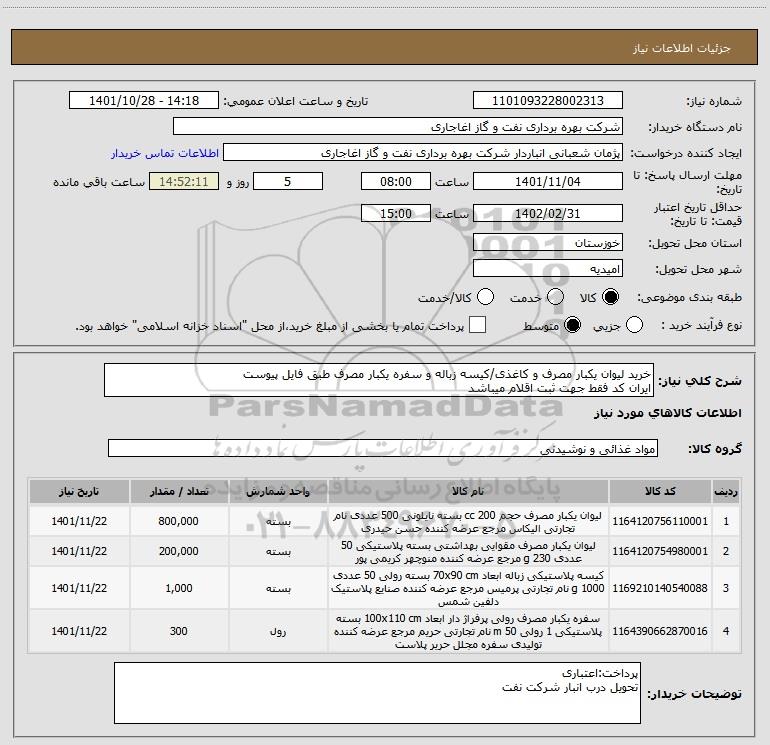Click the اطلاعات کالاهای مورد نیاز section title
The width and height of the screenshot is (770, 745).
point(667,413)
